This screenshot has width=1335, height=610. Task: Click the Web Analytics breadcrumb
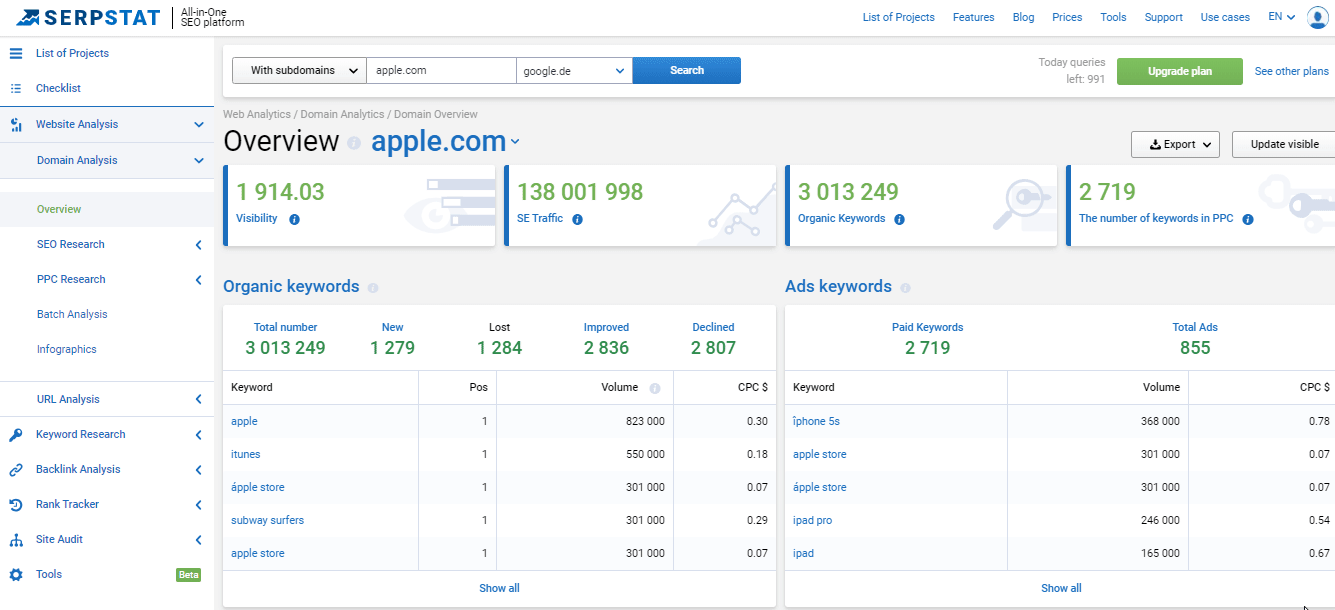(257, 114)
